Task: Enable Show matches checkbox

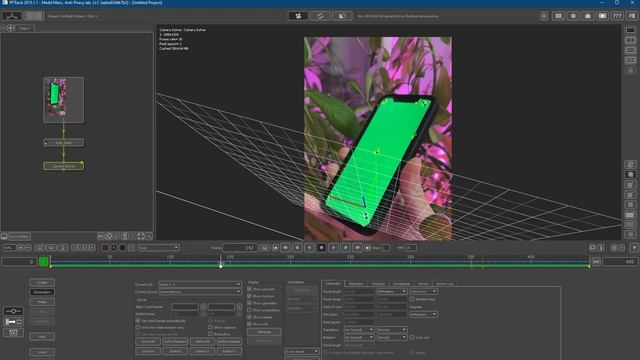Action: tap(210, 327)
